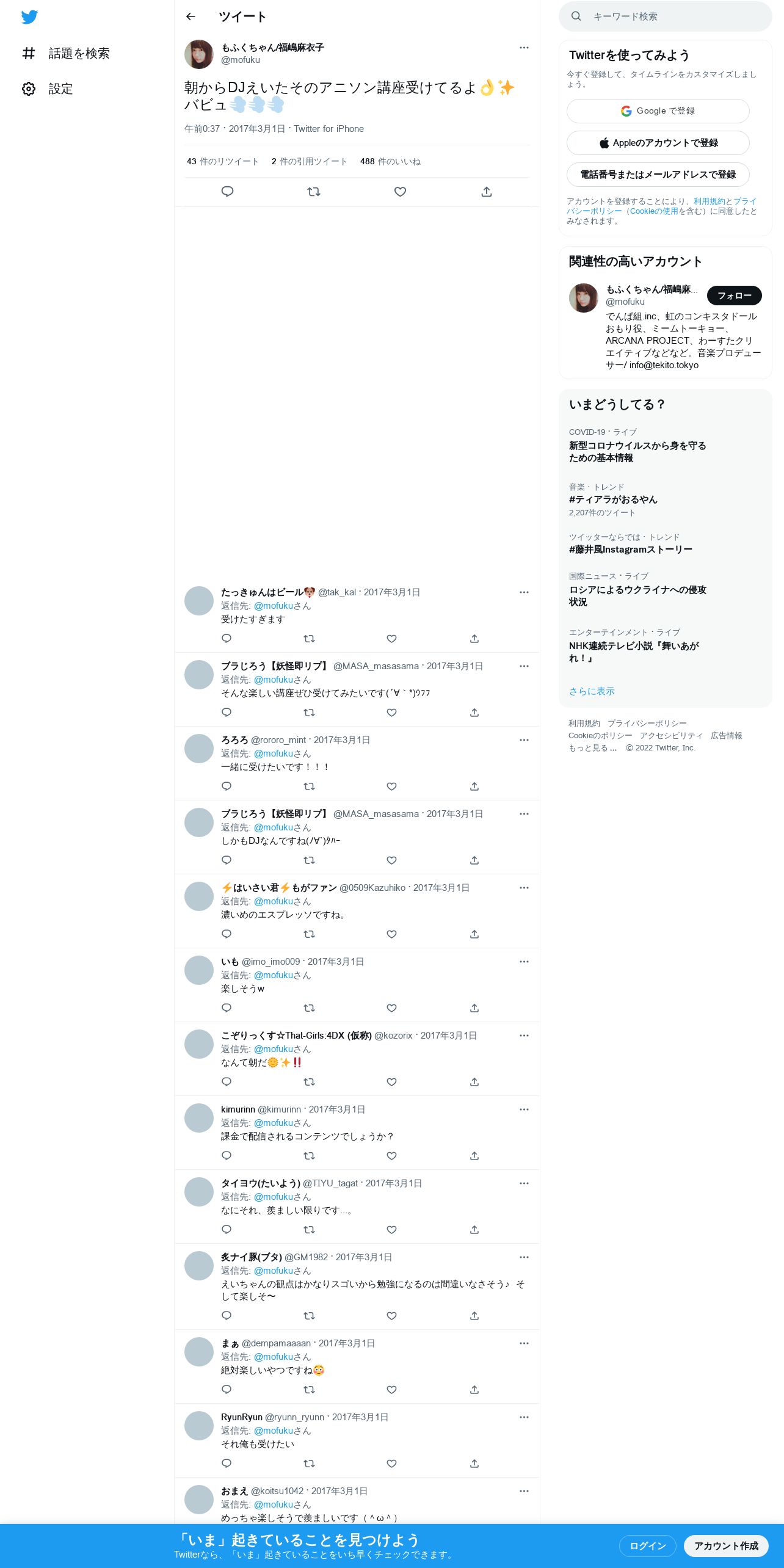Open mofuku's profile avatar on tweet
The height and width of the screenshot is (1568, 784).
click(199, 54)
